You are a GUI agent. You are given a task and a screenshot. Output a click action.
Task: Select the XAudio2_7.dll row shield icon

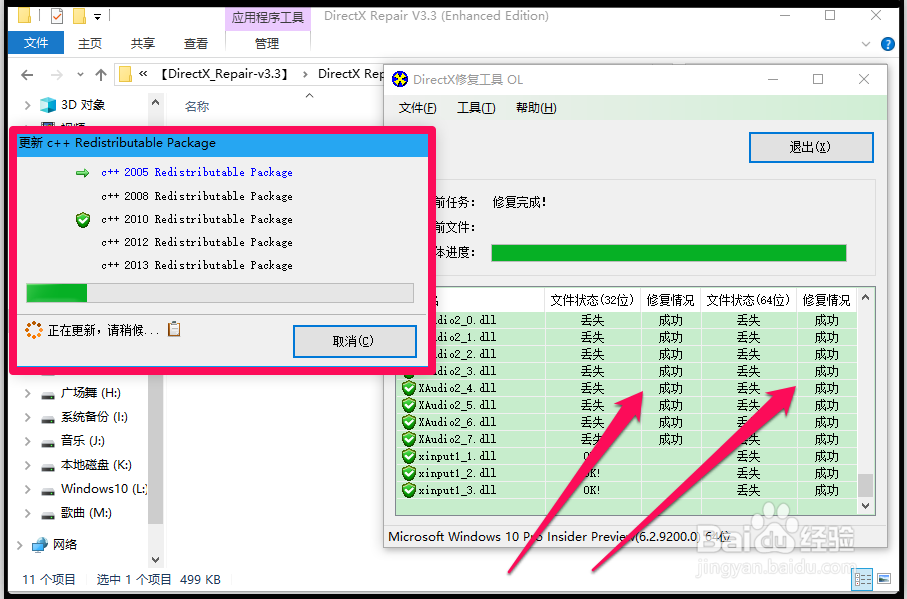click(x=409, y=439)
